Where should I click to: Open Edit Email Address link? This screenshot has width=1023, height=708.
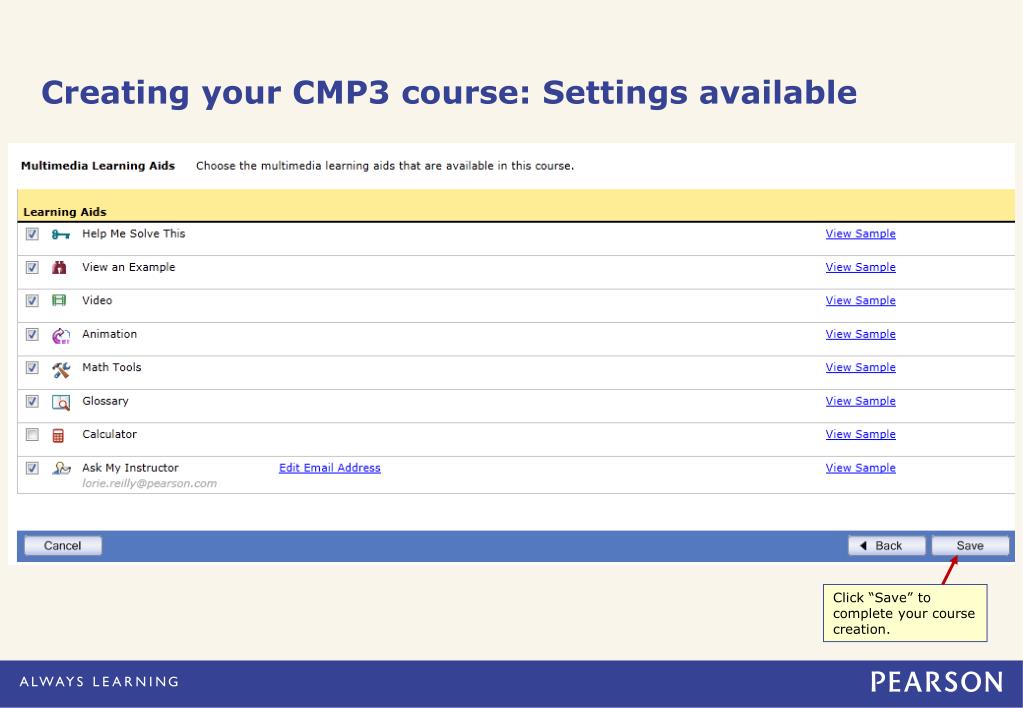tap(329, 468)
